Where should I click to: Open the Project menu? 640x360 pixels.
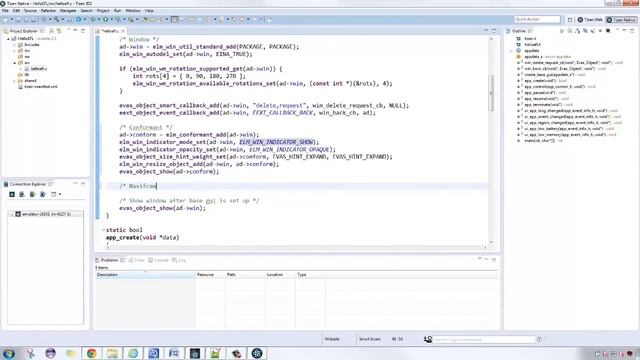point(103,11)
